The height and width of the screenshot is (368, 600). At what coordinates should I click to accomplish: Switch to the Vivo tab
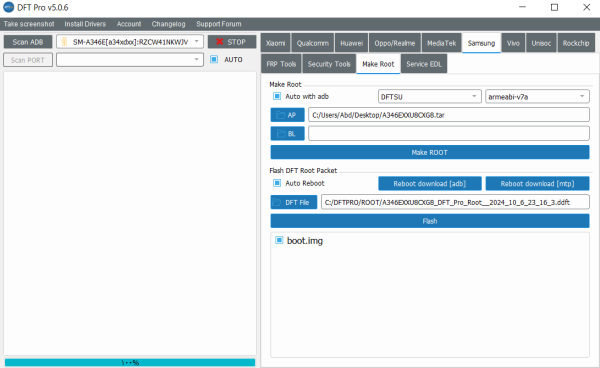(513, 43)
